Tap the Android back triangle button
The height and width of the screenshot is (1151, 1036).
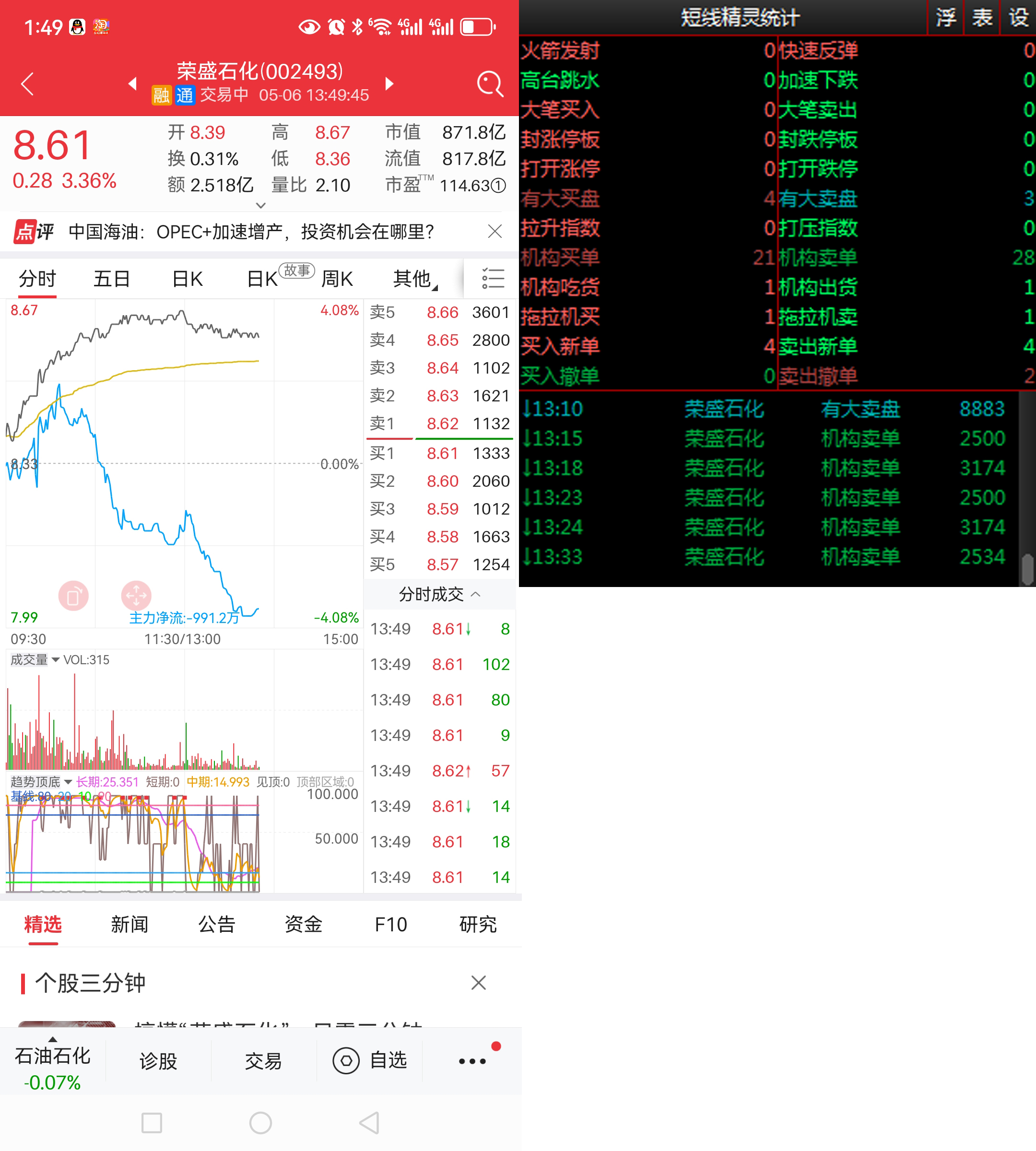coord(369,1123)
